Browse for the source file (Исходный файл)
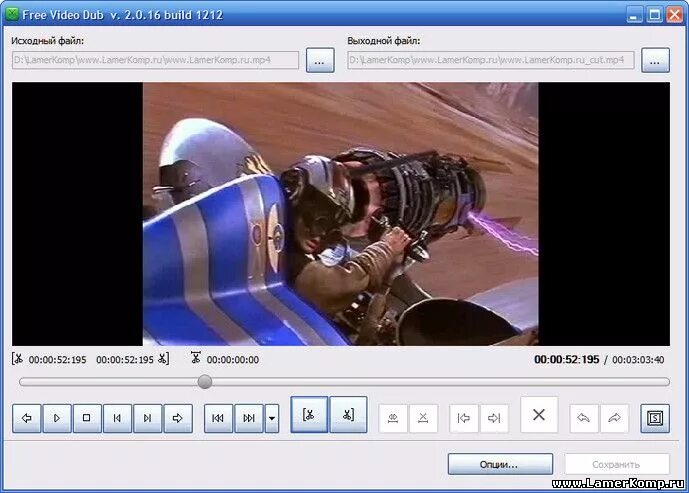 (x=320, y=60)
